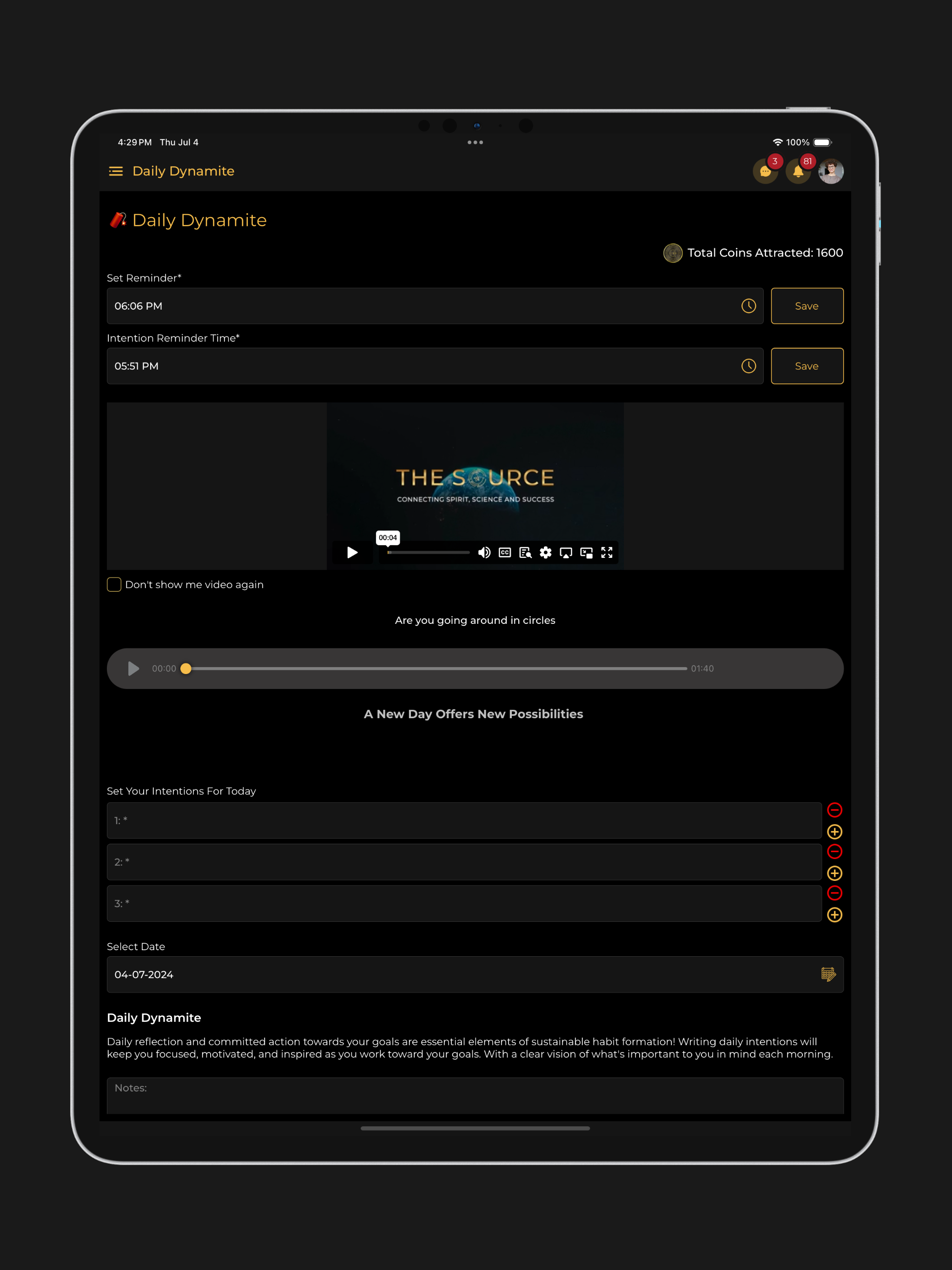
Task: Open clock picker for Set Reminder
Action: [x=749, y=306]
